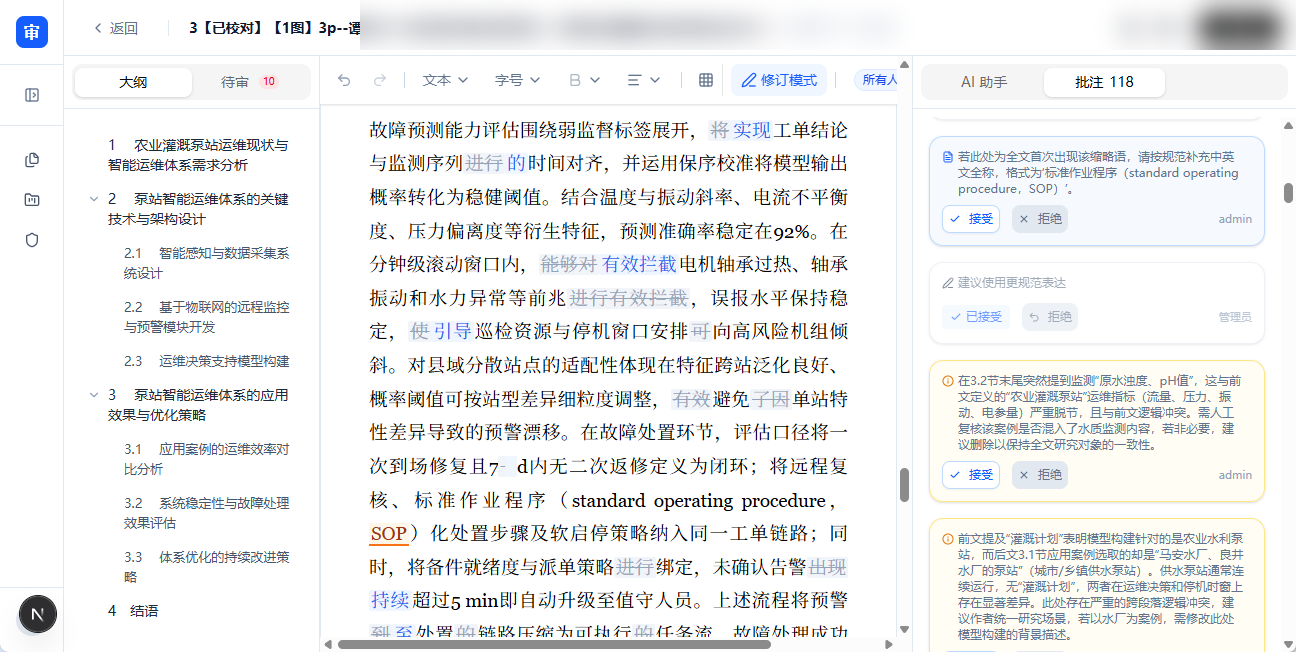Click the pencil icon on 建议使用更规范表达 card

coord(948,283)
